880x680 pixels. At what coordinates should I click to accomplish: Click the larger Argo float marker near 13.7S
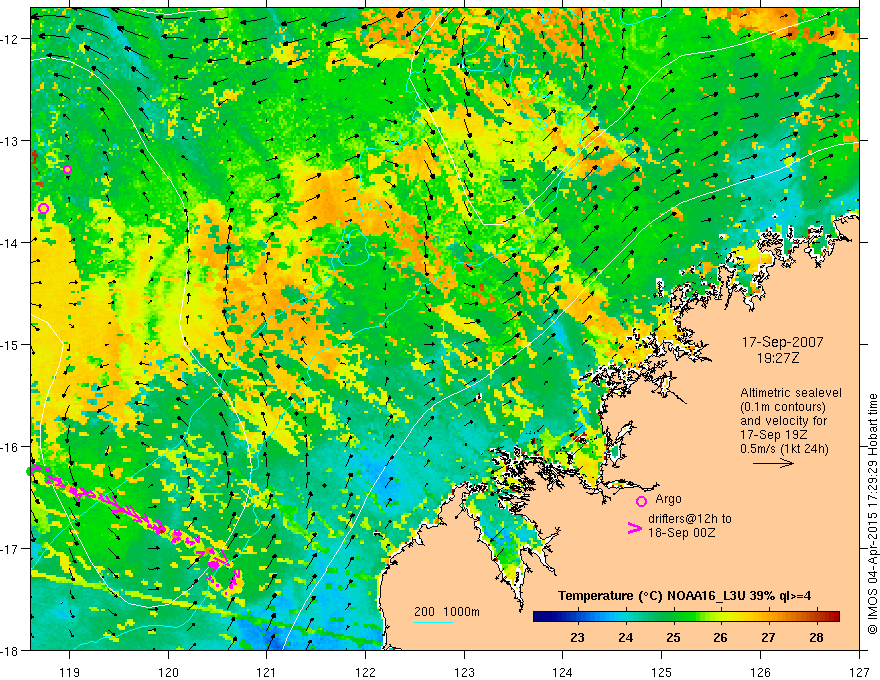(44, 208)
